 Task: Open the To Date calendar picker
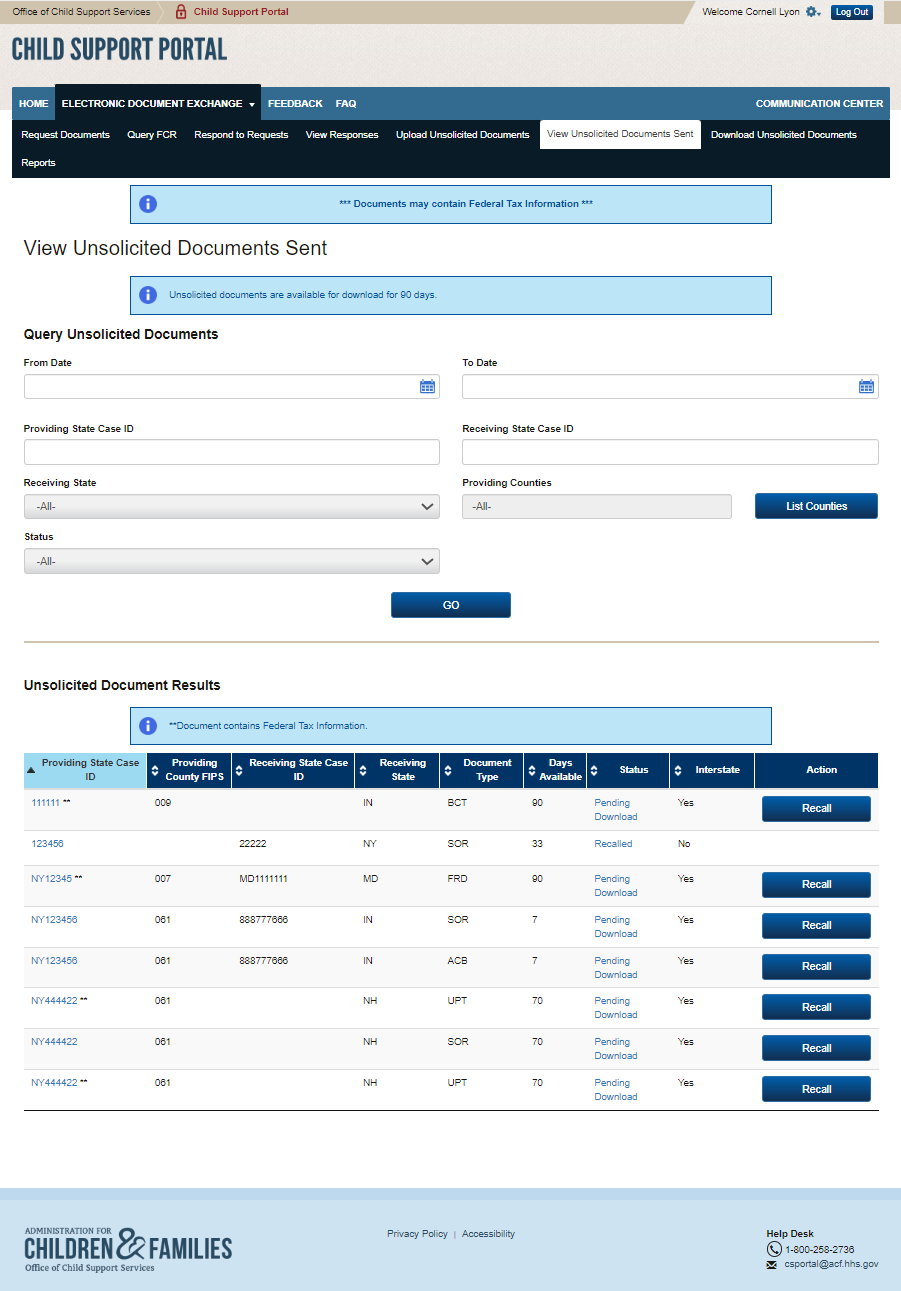click(866, 387)
